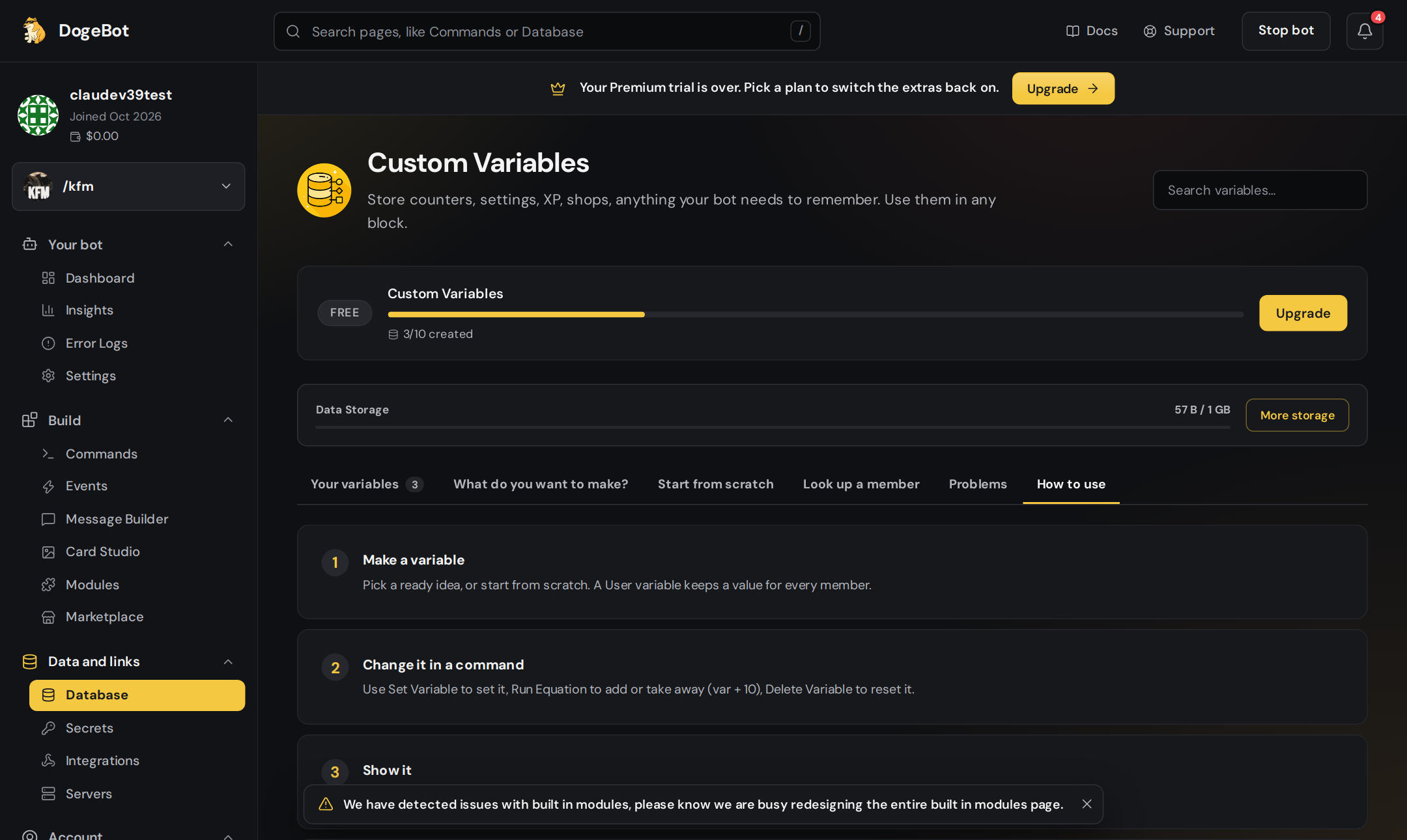Select the How to use tab
This screenshot has height=840, width=1407.
pyautogui.click(x=1071, y=484)
